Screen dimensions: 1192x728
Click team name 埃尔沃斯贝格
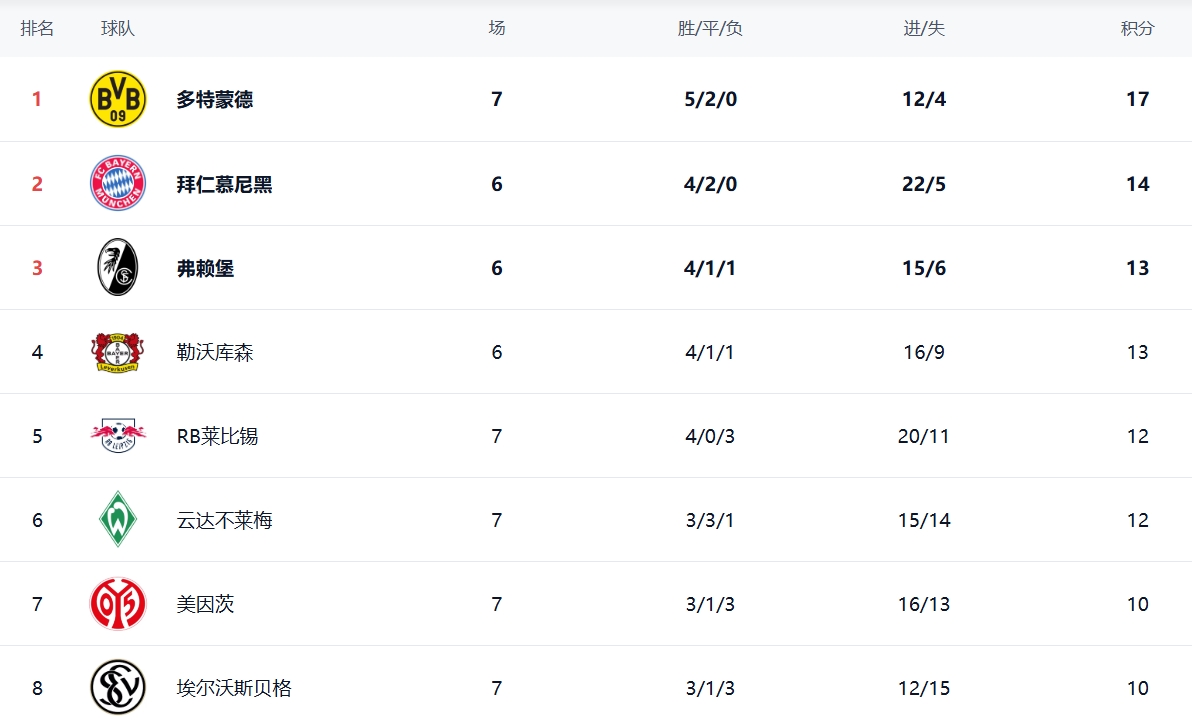[x=234, y=688]
